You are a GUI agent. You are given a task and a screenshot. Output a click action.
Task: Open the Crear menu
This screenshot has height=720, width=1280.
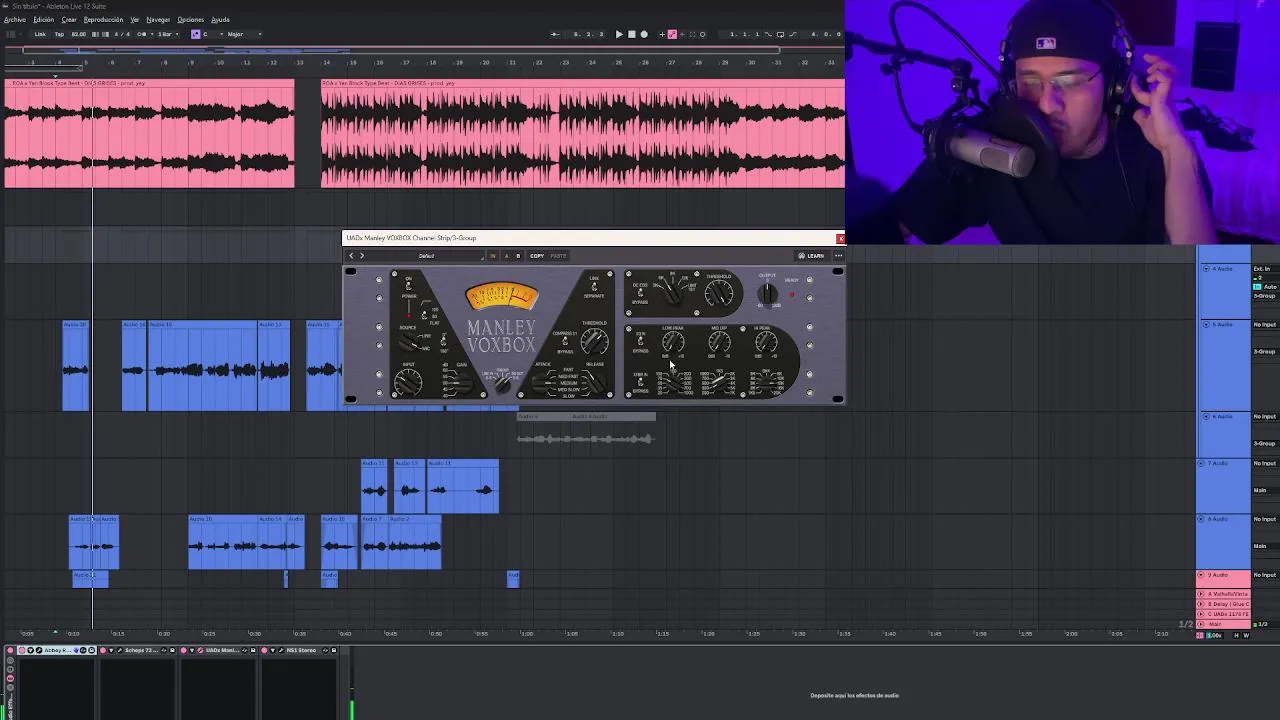pyautogui.click(x=69, y=20)
